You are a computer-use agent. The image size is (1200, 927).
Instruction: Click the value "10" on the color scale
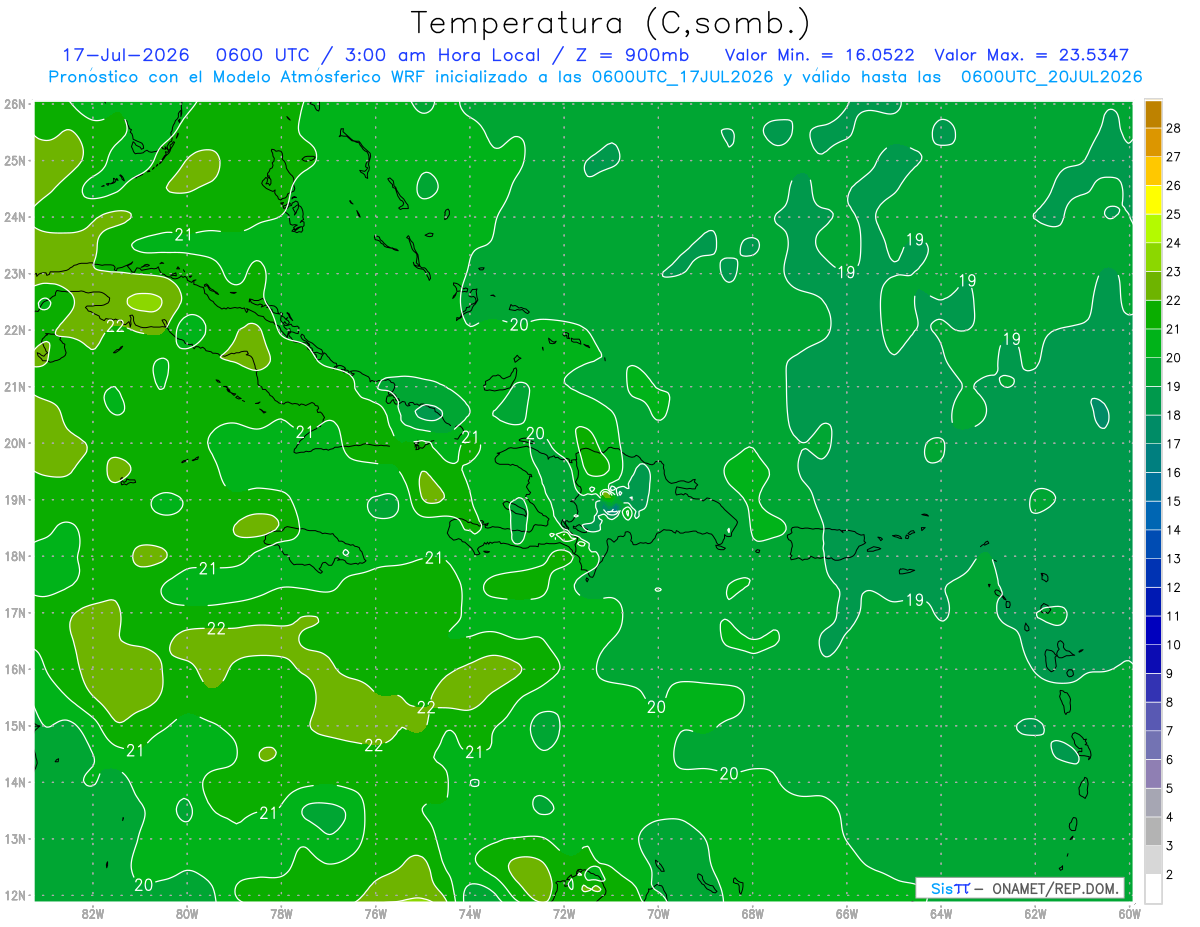coord(1173,645)
